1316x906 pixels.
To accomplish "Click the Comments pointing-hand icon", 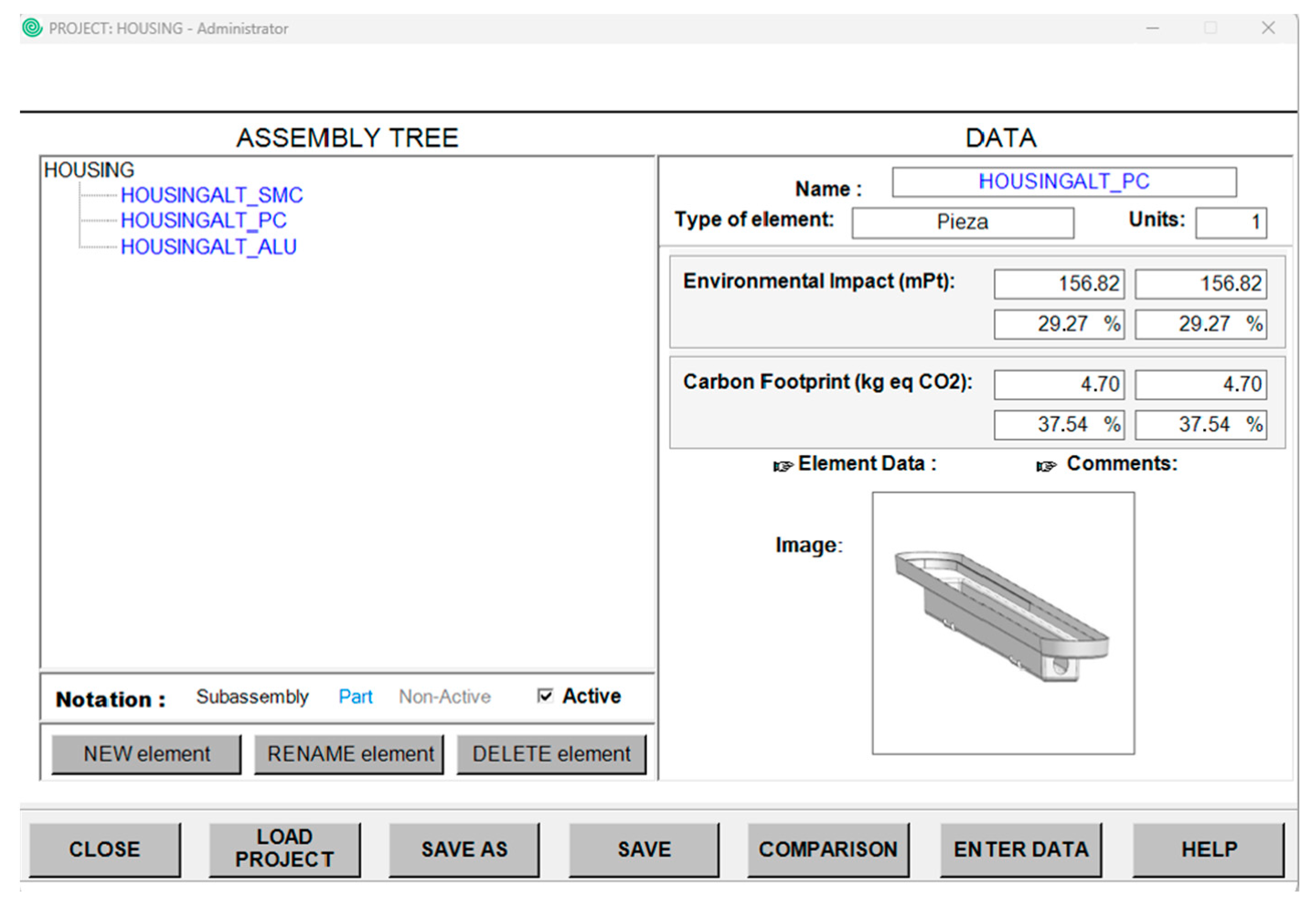I will [x=1046, y=466].
